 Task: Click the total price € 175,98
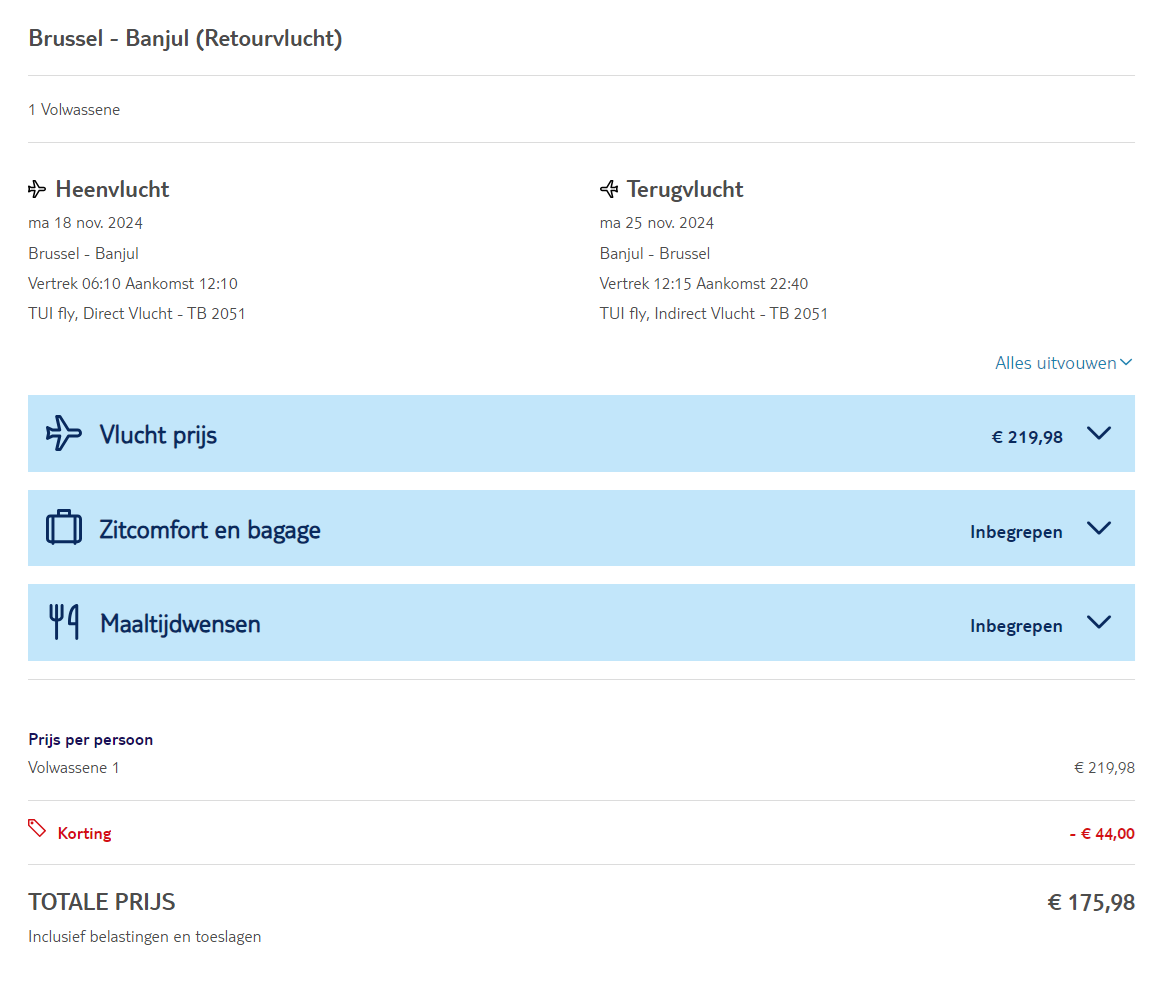(1091, 903)
